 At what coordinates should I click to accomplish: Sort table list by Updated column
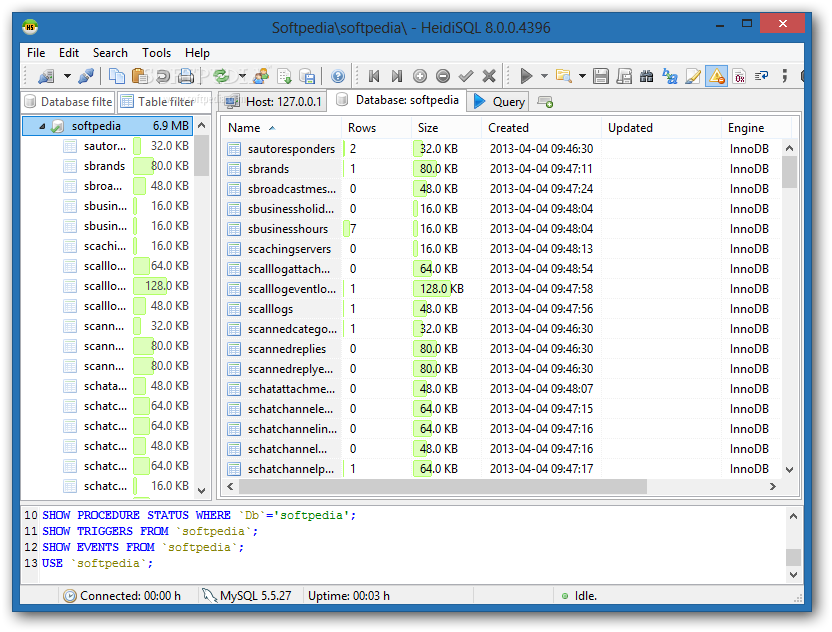(661, 128)
